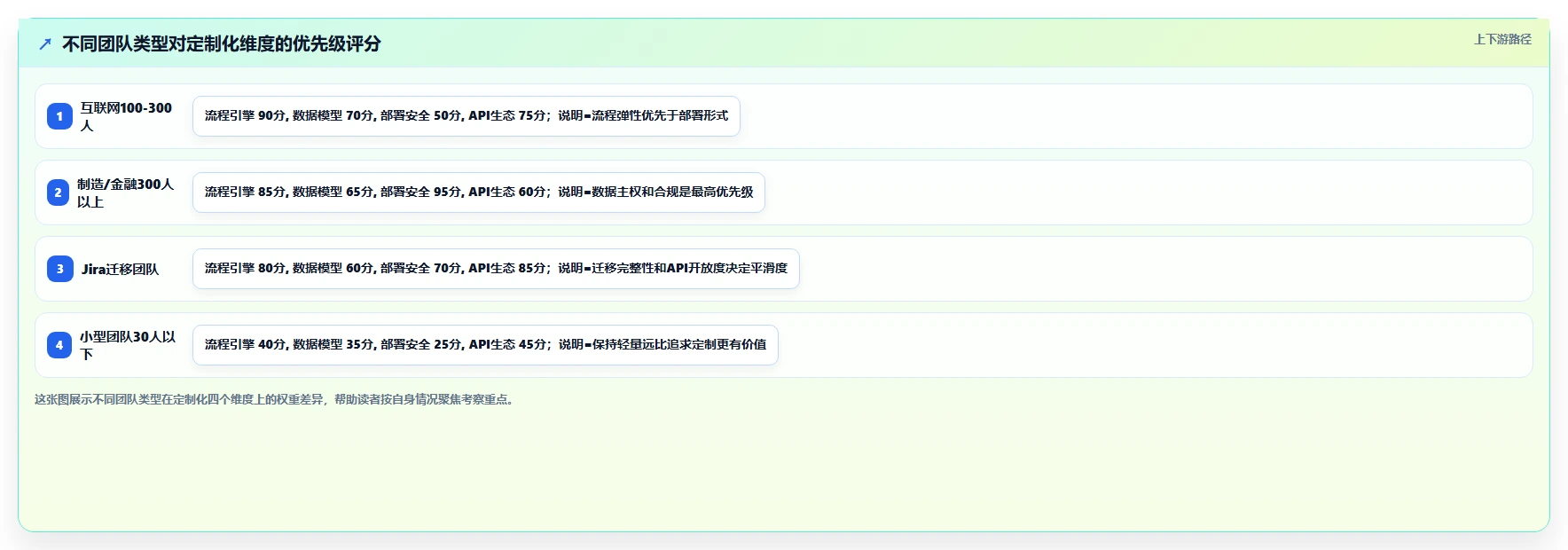Select the number 3 badge
Image resolution: width=1568 pixels, height=550 pixels.
pos(59,269)
